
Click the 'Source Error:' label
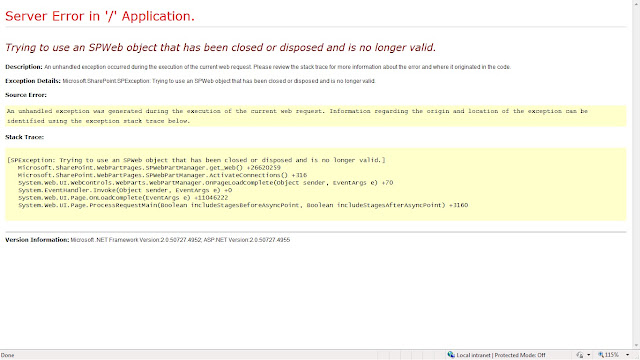(x=26, y=95)
